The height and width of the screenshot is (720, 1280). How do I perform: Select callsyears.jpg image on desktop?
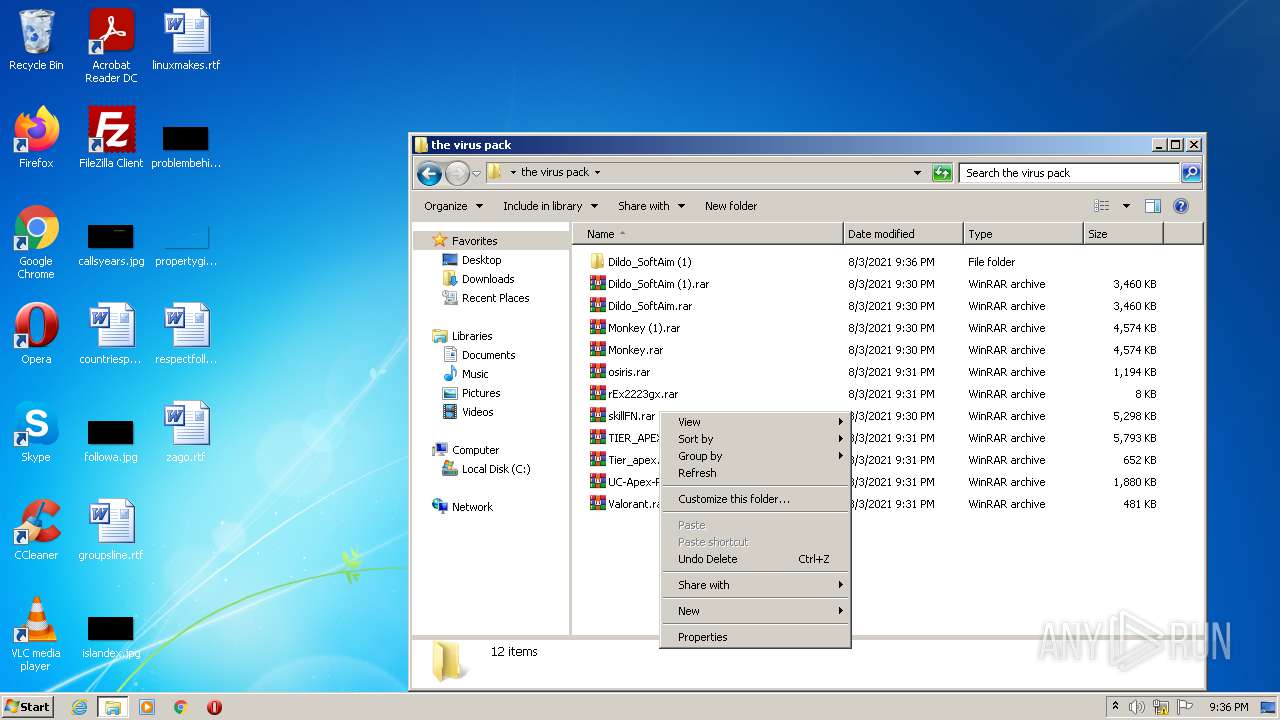coord(111,245)
